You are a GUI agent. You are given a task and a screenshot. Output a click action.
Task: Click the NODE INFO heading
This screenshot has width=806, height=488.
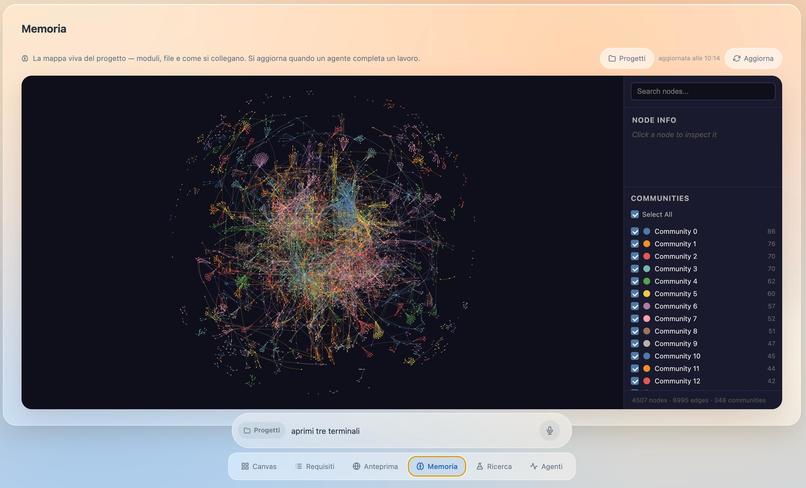pyautogui.click(x=654, y=120)
